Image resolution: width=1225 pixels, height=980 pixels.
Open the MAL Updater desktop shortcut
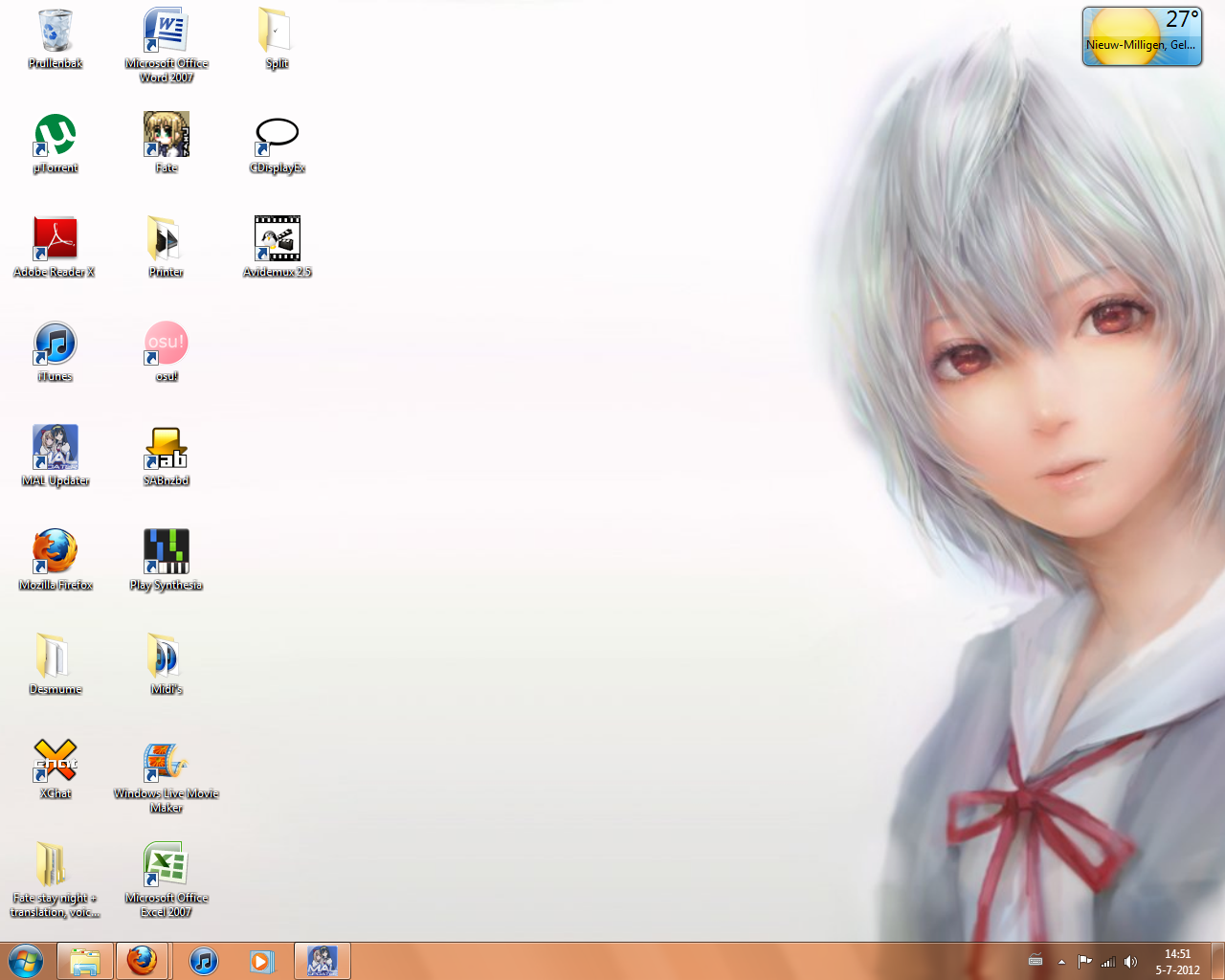click(56, 457)
